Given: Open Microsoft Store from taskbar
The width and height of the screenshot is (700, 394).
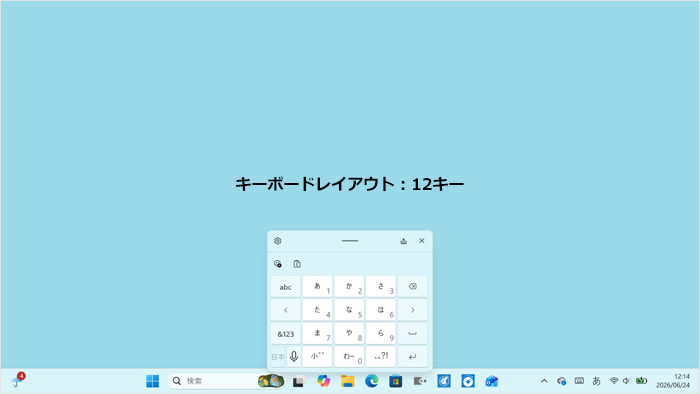Looking at the screenshot, I should pyautogui.click(x=396, y=381).
